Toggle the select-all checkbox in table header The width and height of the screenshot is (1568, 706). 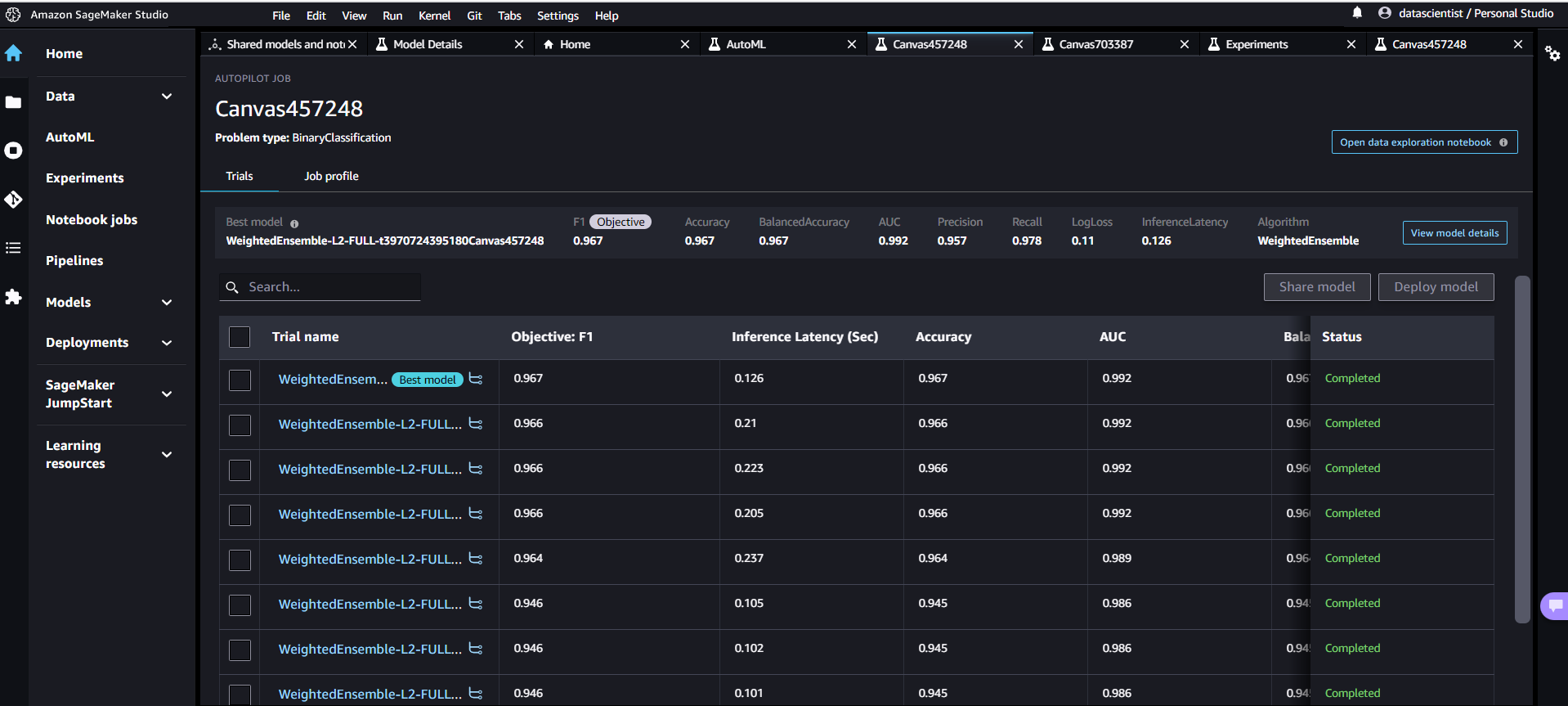(240, 337)
